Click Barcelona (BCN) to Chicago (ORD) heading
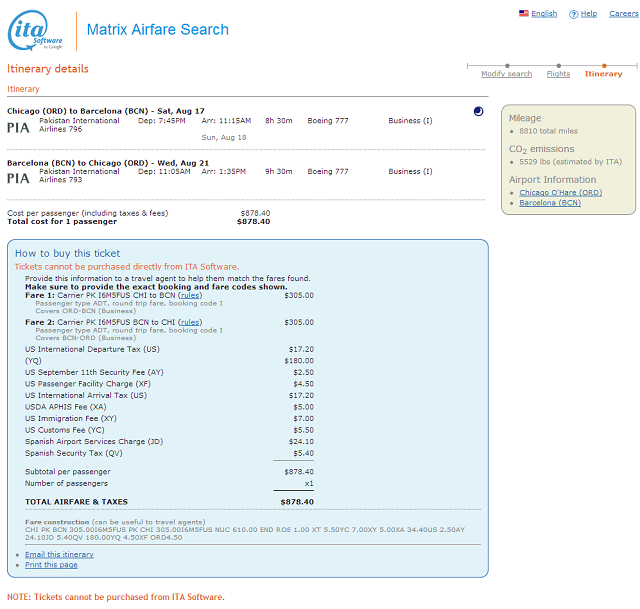This screenshot has height=609, width=640. [108, 163]
